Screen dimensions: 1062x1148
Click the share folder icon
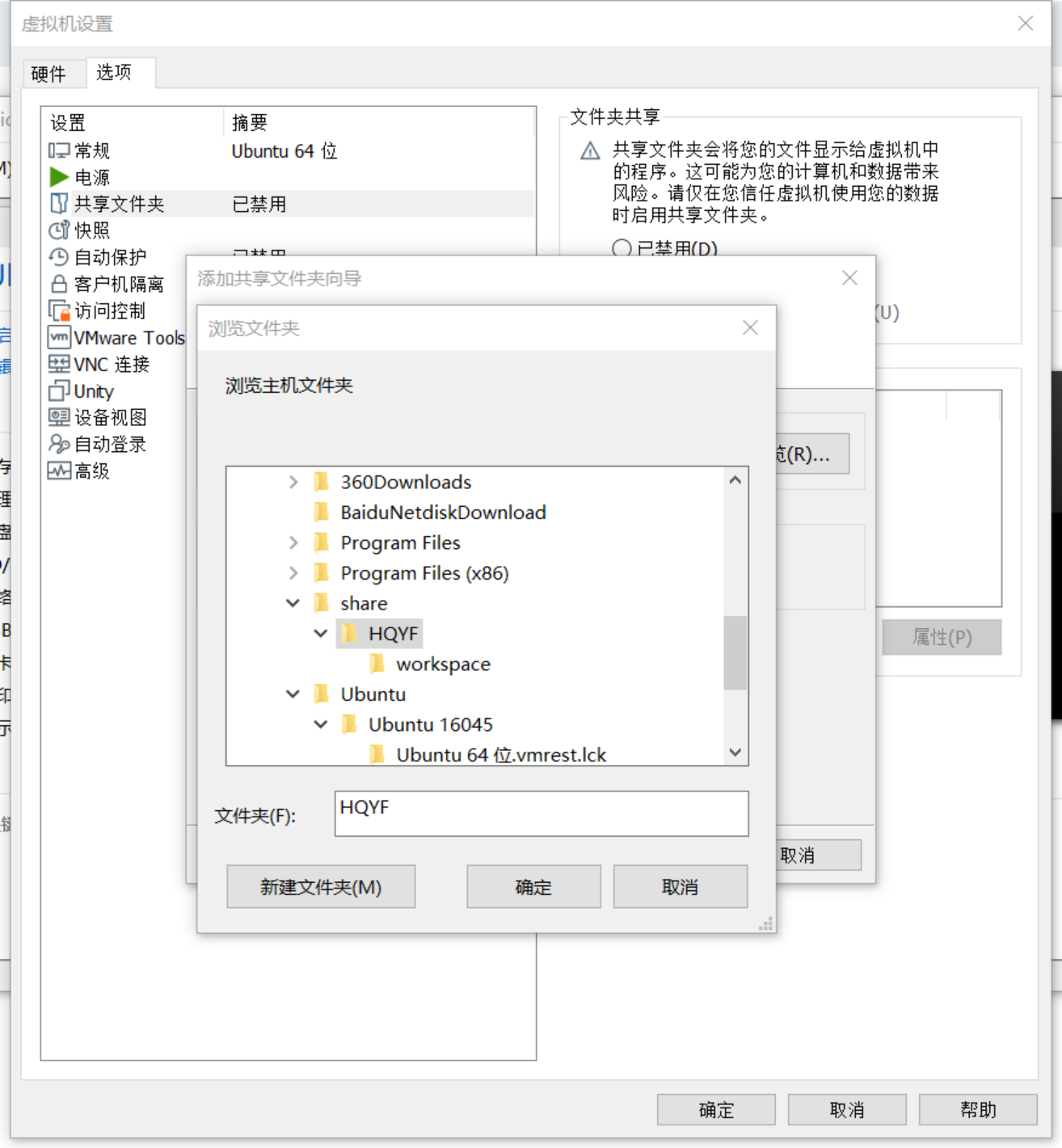[321, 603]
